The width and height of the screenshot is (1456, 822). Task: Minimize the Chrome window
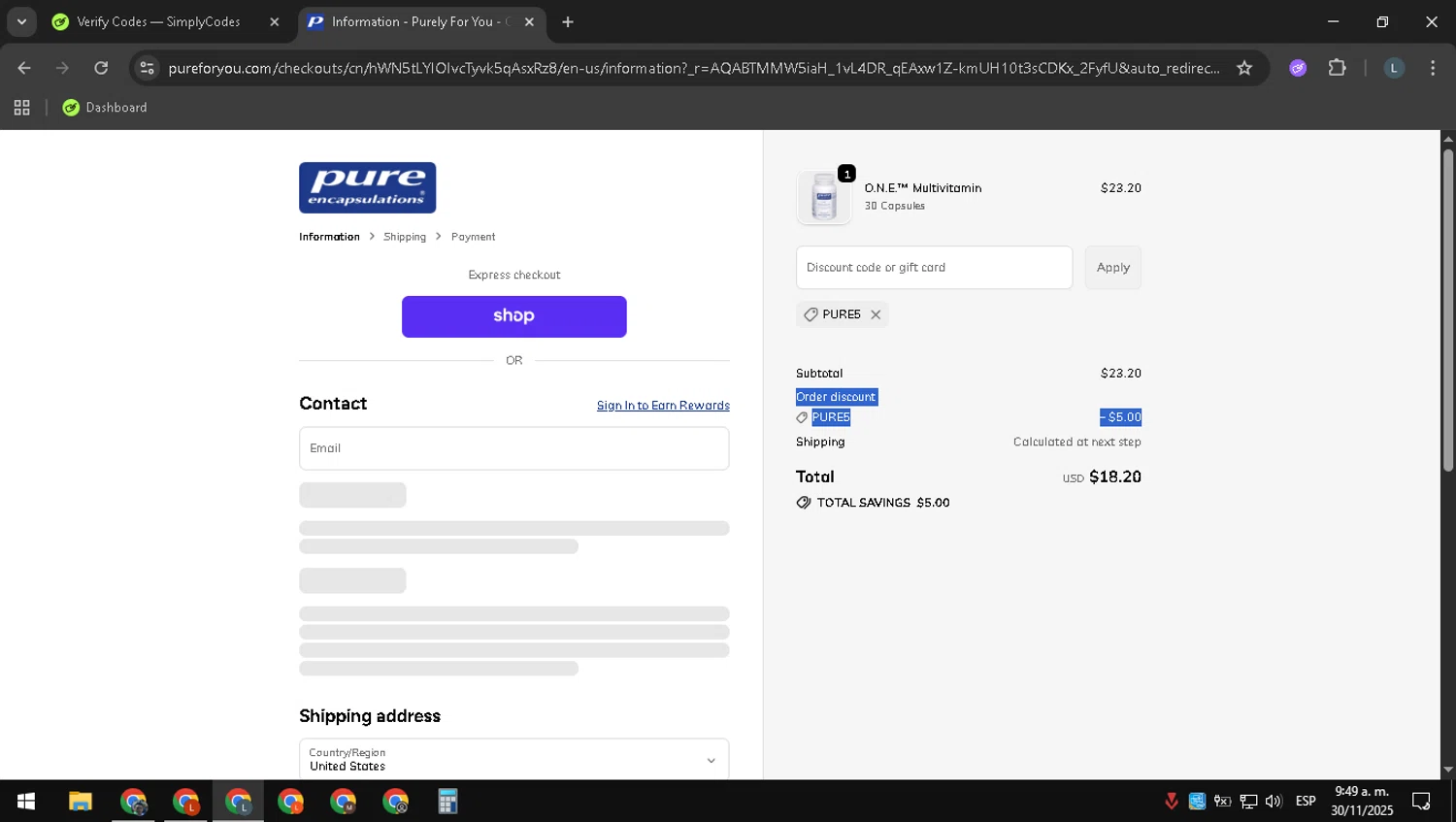point(1333,21)
